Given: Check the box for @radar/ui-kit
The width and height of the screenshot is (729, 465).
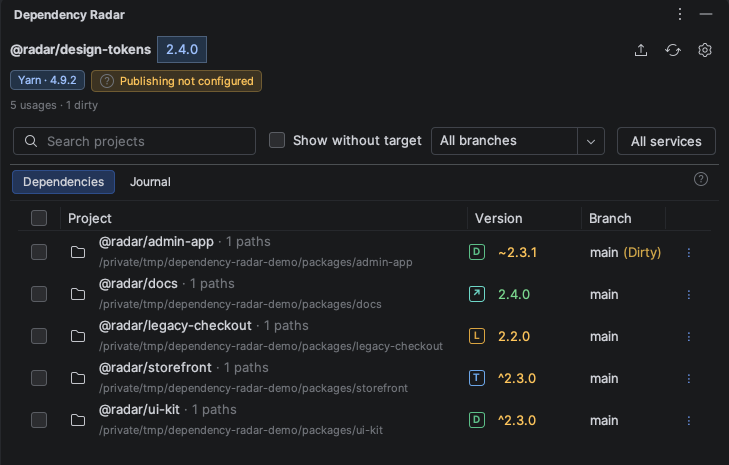Looking at the screenshot, I should coord(39,420).
